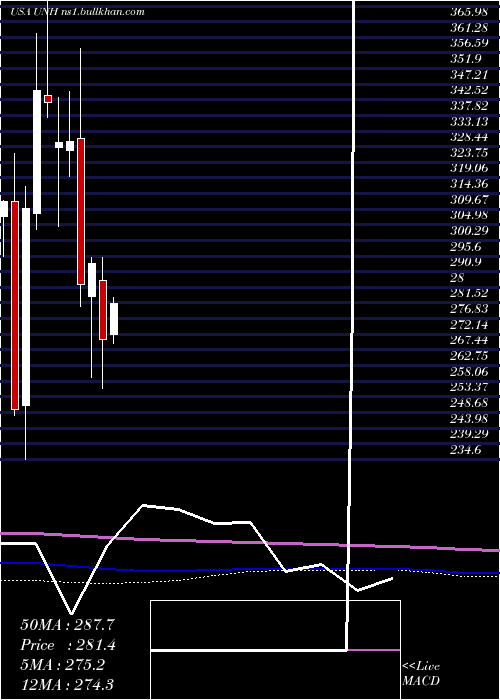The image size is (500, 700).
Task: Select the 351.9 price label
Action: point(466,60)
